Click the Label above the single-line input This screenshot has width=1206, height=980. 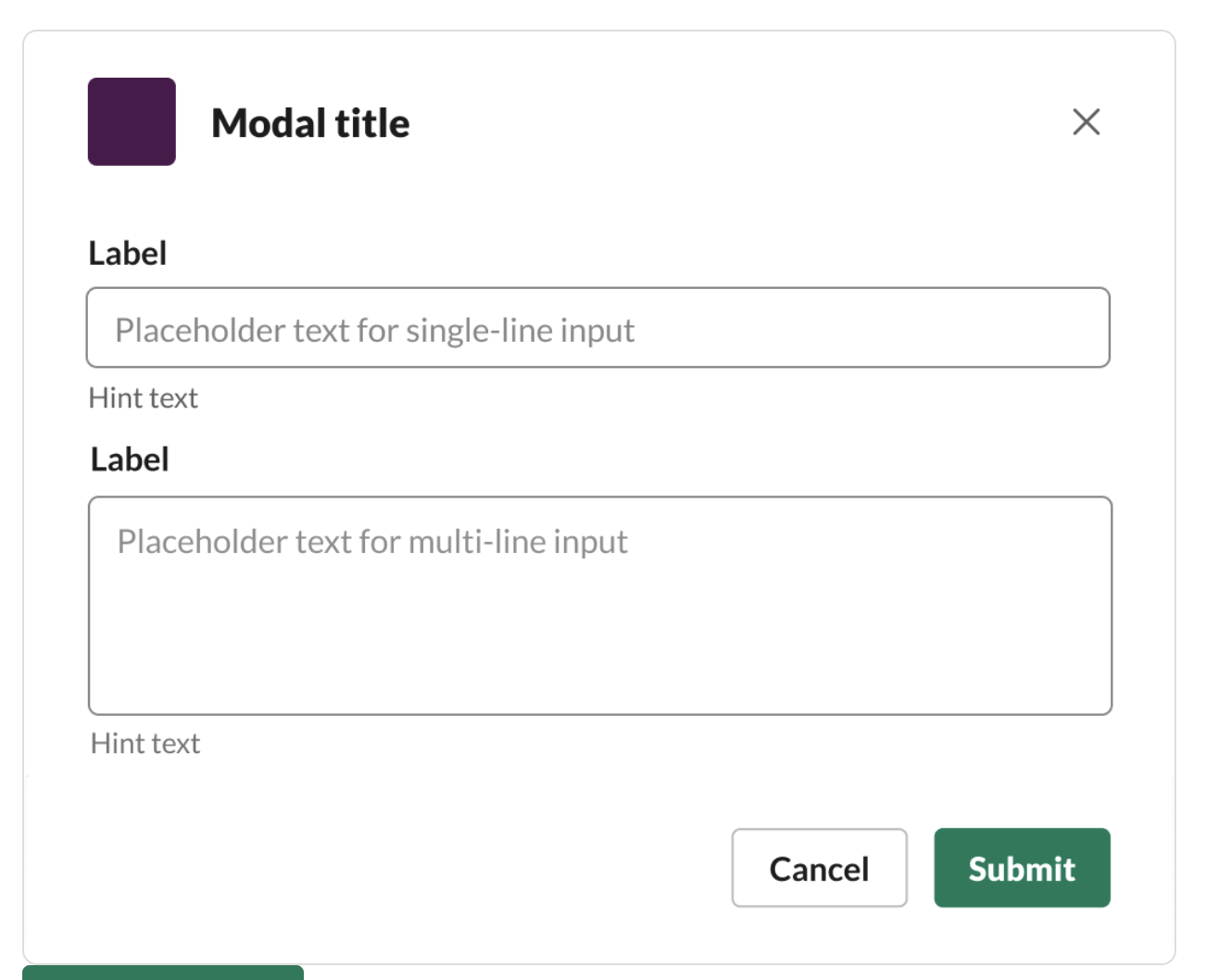point(128,253)
